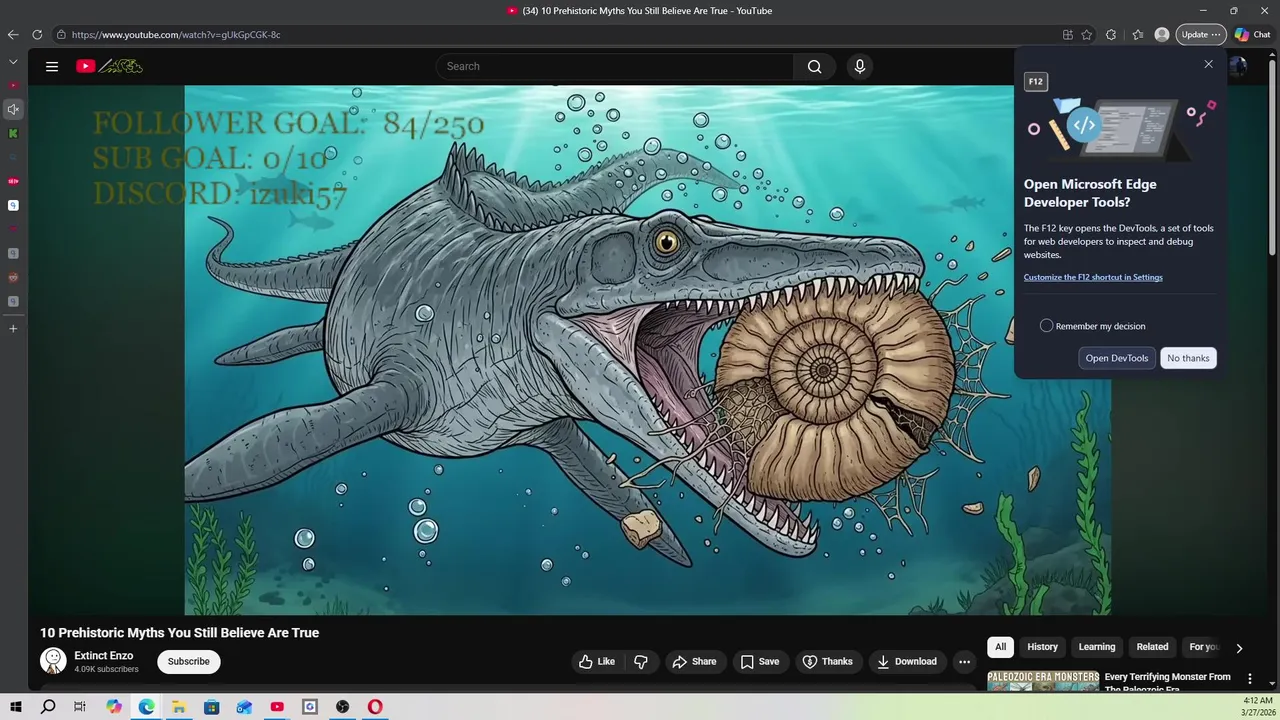The height and width of the screenshot is (720, 1280).
Task: Open Customize the F12 shortcut in Settings link
Action: point(1093,277)
